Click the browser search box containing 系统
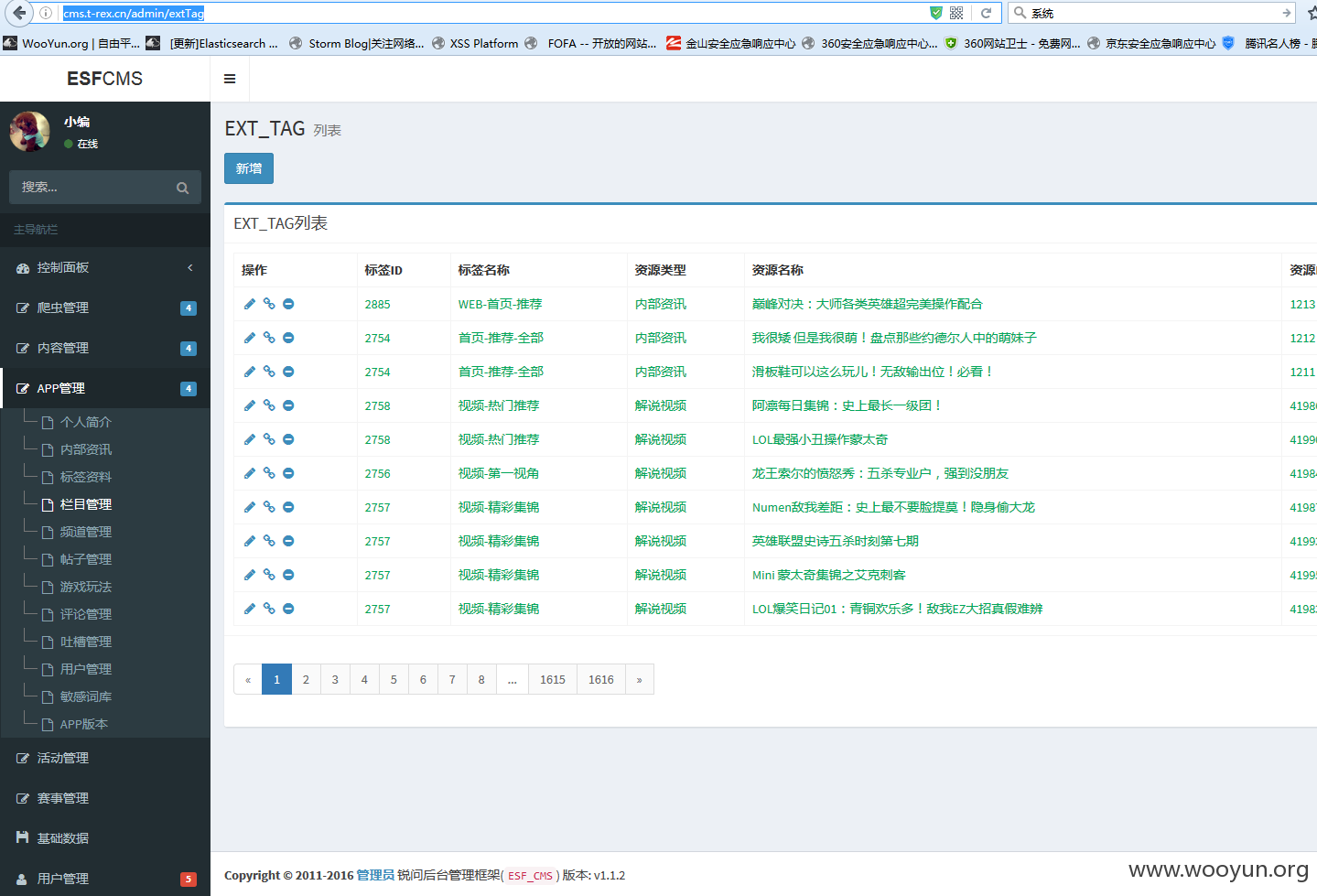 [x=1153, y=13]
